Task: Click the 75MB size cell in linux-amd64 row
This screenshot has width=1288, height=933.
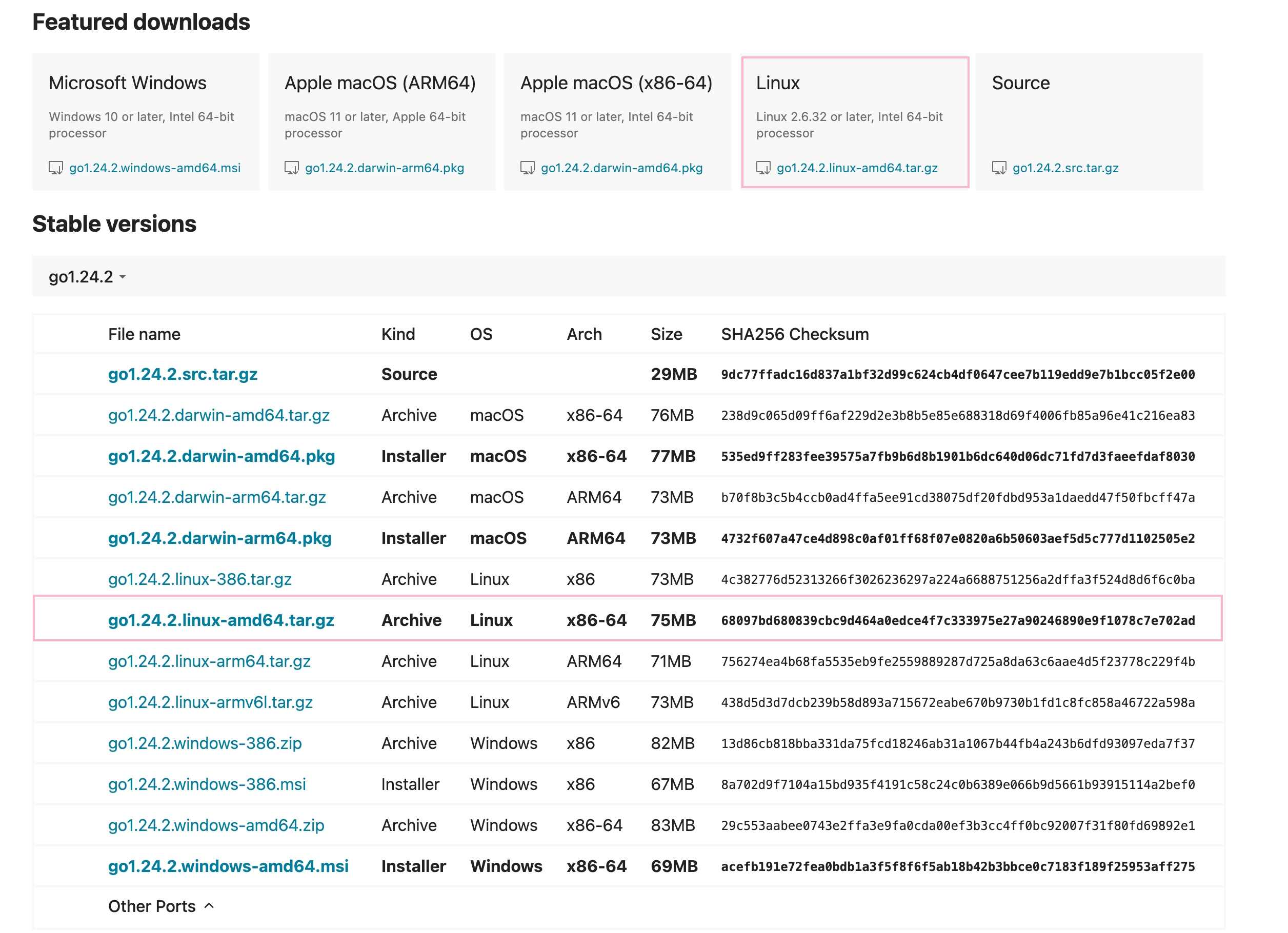Action: click(673, 620)
